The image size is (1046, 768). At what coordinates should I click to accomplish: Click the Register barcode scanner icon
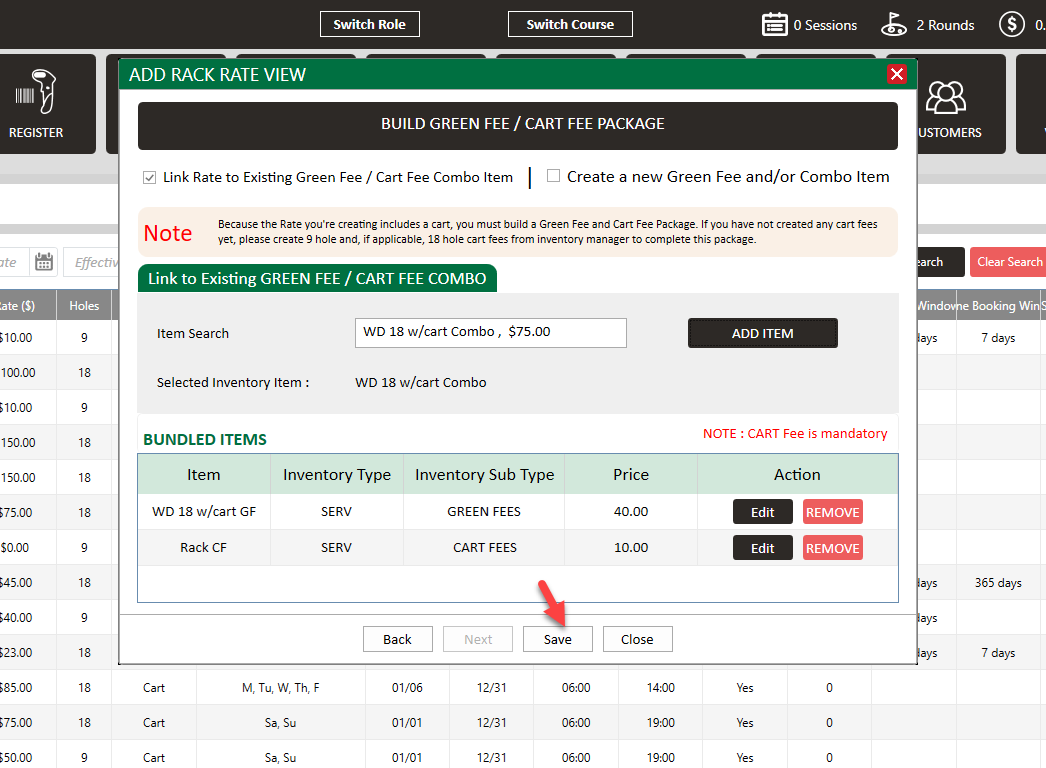(x=36, y=95)
